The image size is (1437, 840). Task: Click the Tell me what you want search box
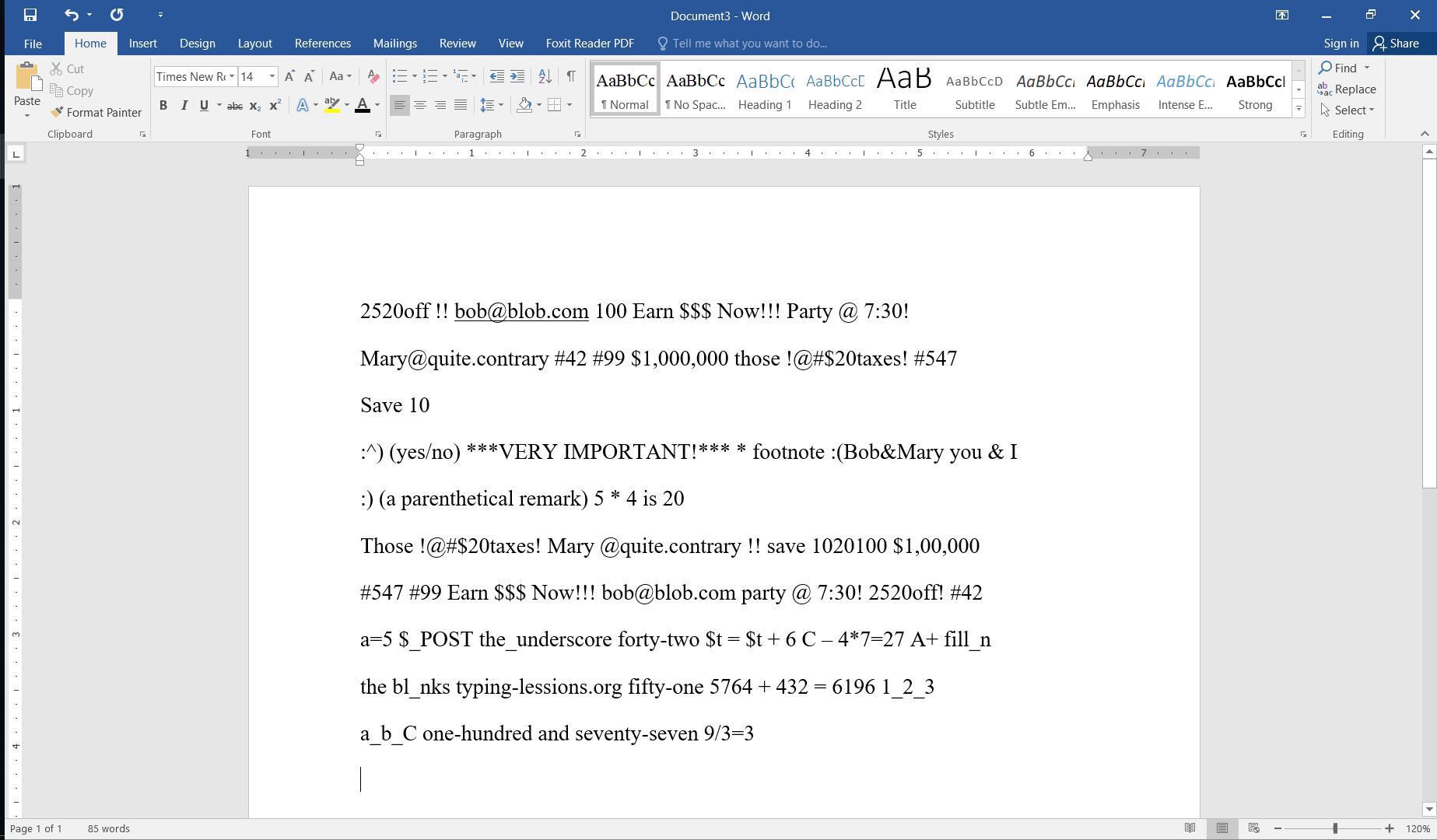(749, 44)
